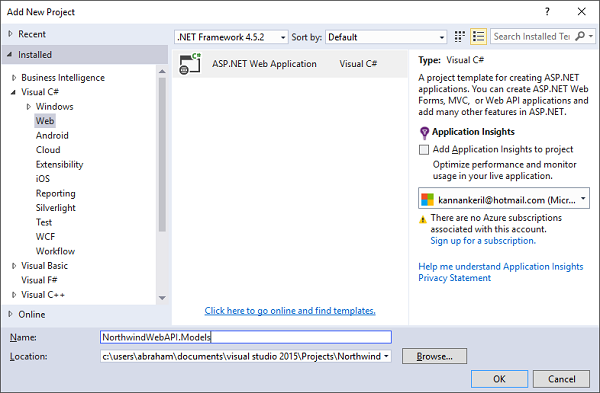The width and height of the screenshot is (600, 393).
Task: Expand the Visual C++ node arrow
Action: [x=14, y=295]
